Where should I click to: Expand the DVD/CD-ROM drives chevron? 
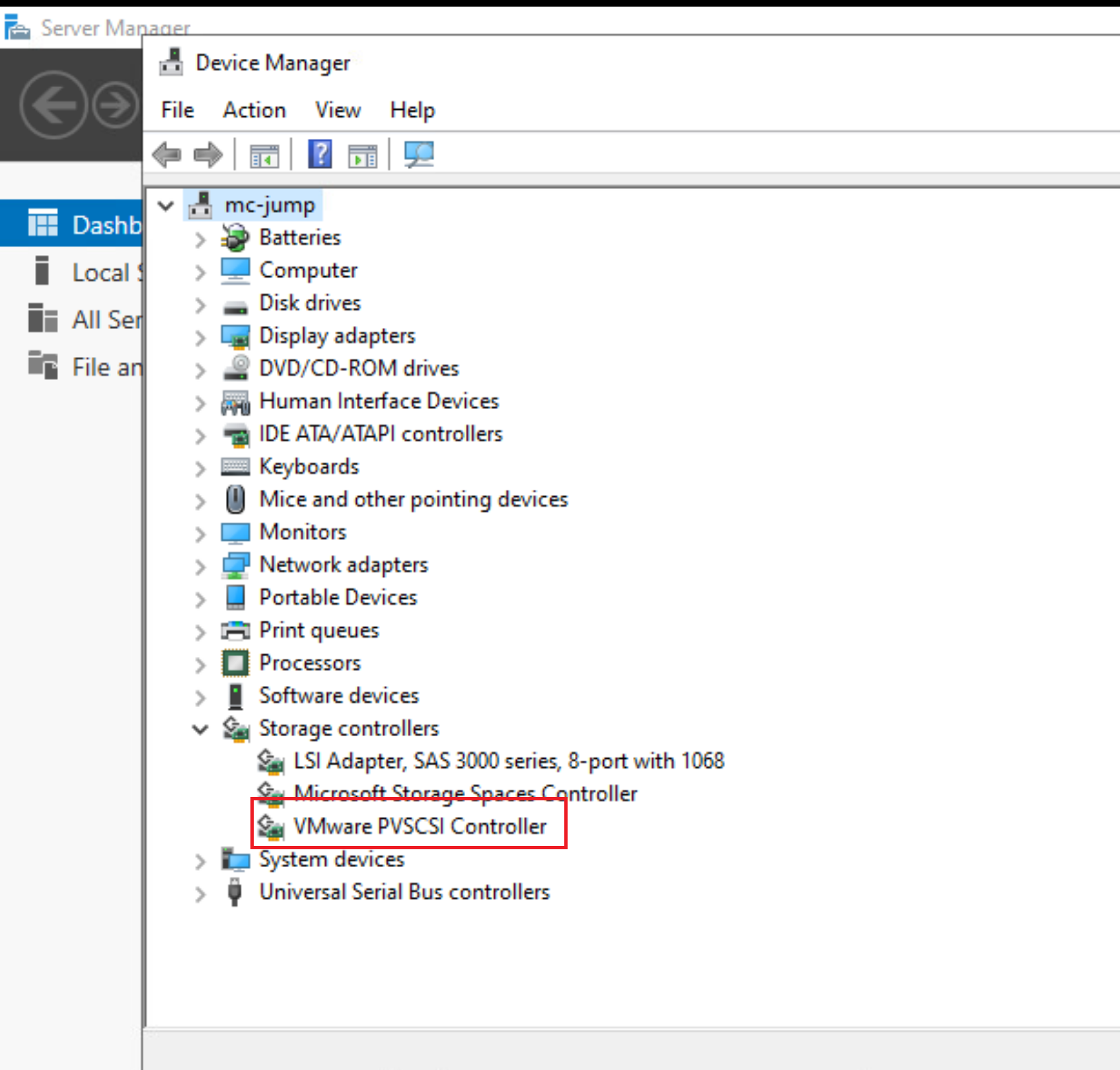pos(200,370)
